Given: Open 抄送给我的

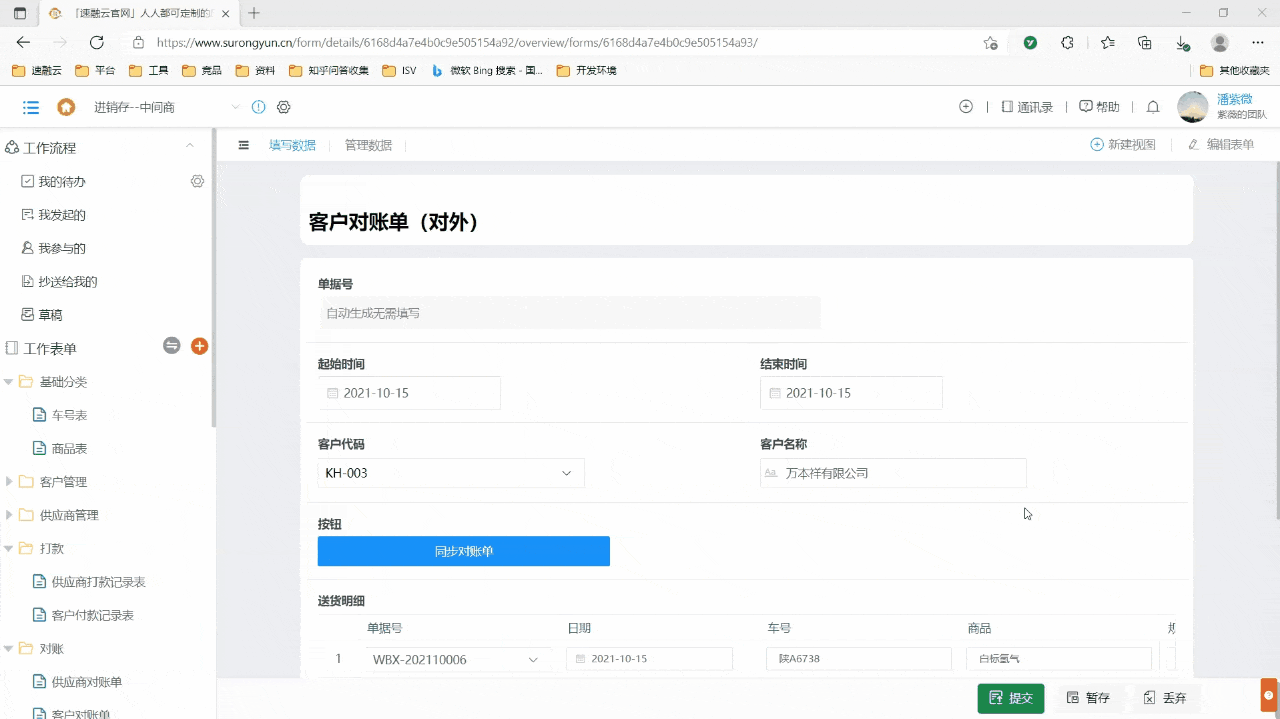Looking at the screenshot, I should 59,282.
